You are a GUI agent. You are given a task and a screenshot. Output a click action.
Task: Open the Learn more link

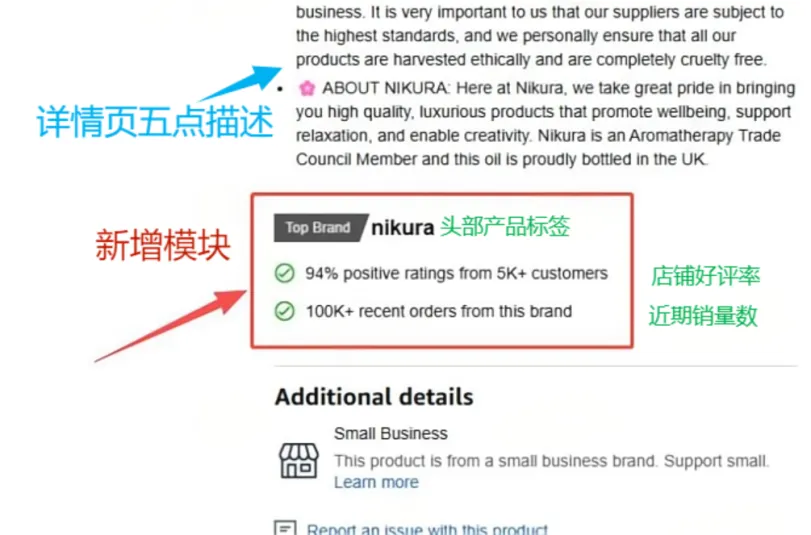(376, 482)
